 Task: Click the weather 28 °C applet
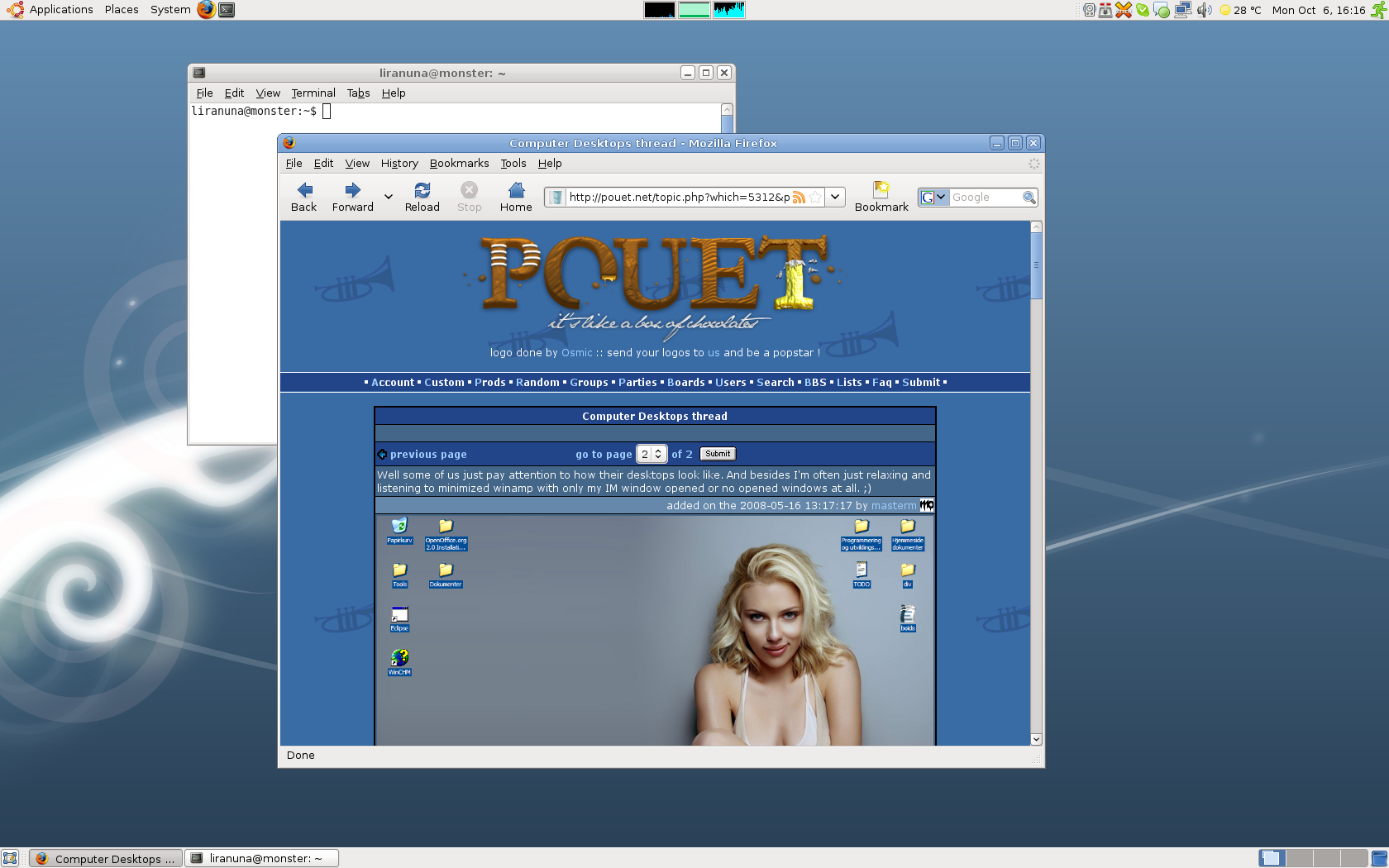pyautogui.click(x=1240, y=10)
